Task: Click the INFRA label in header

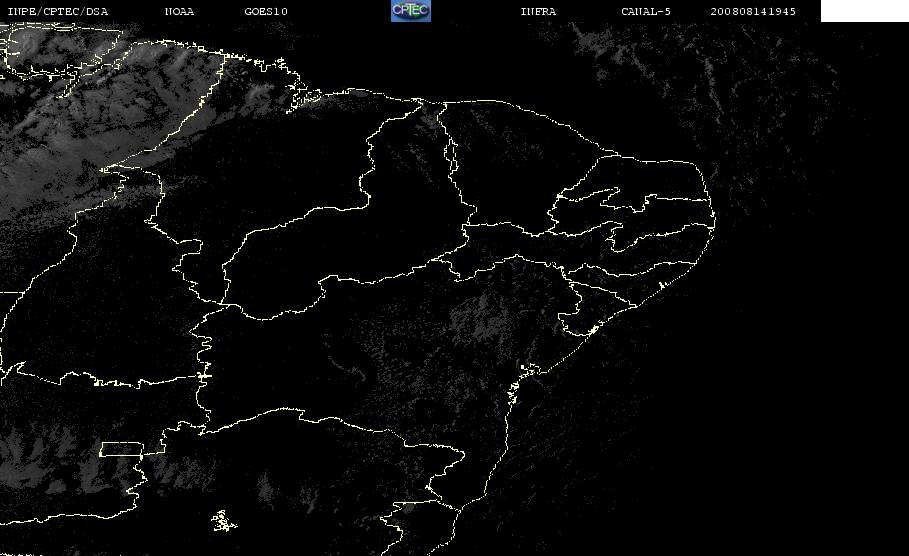Action: (x=538, y=12)
